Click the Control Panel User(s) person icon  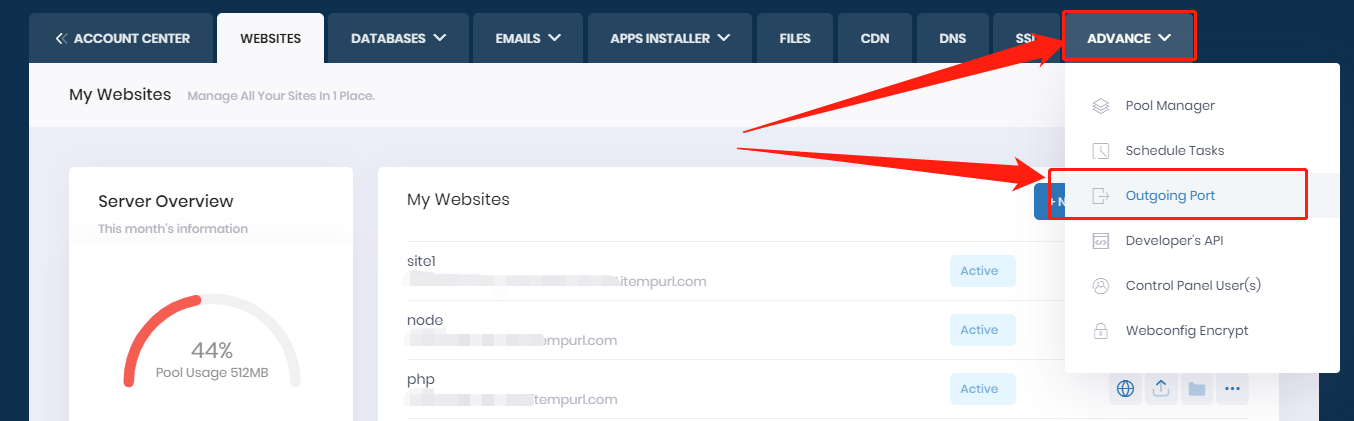tap(1100, 286)
